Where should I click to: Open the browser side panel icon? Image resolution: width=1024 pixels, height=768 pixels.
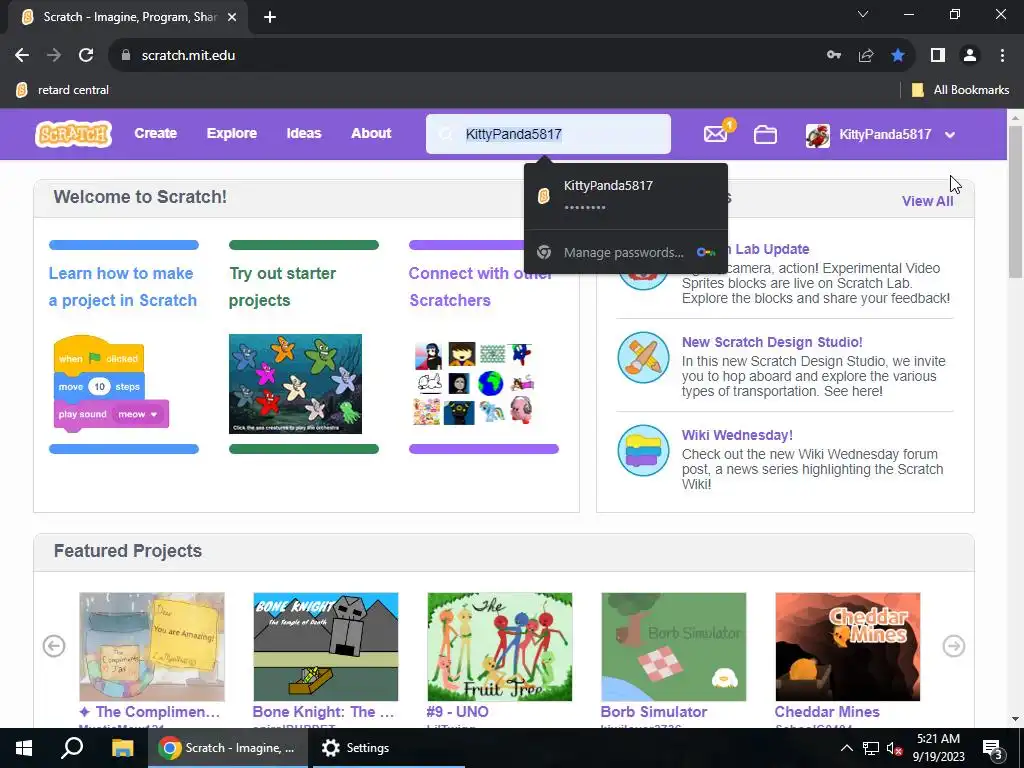point(938,56)
